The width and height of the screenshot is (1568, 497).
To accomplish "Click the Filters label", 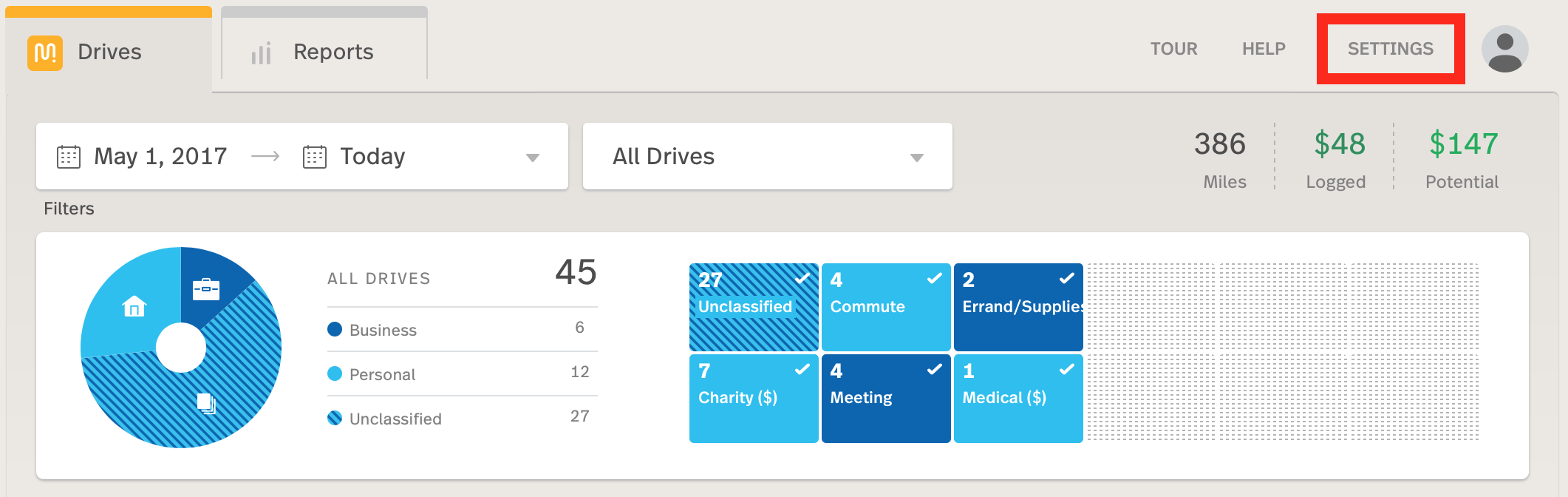I will coord(69,209).
